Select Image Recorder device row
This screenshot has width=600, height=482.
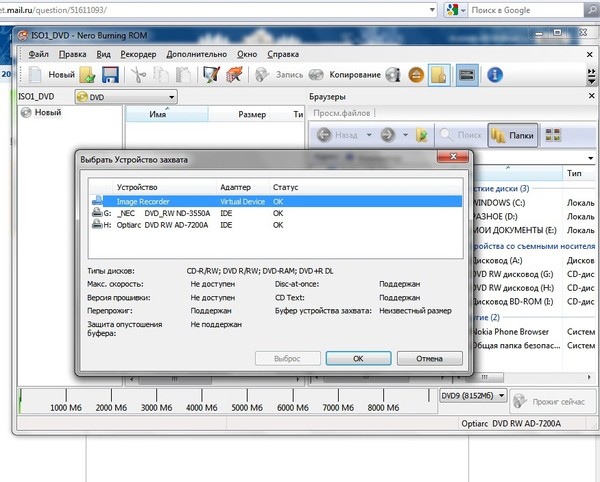(x=276, y=201)
